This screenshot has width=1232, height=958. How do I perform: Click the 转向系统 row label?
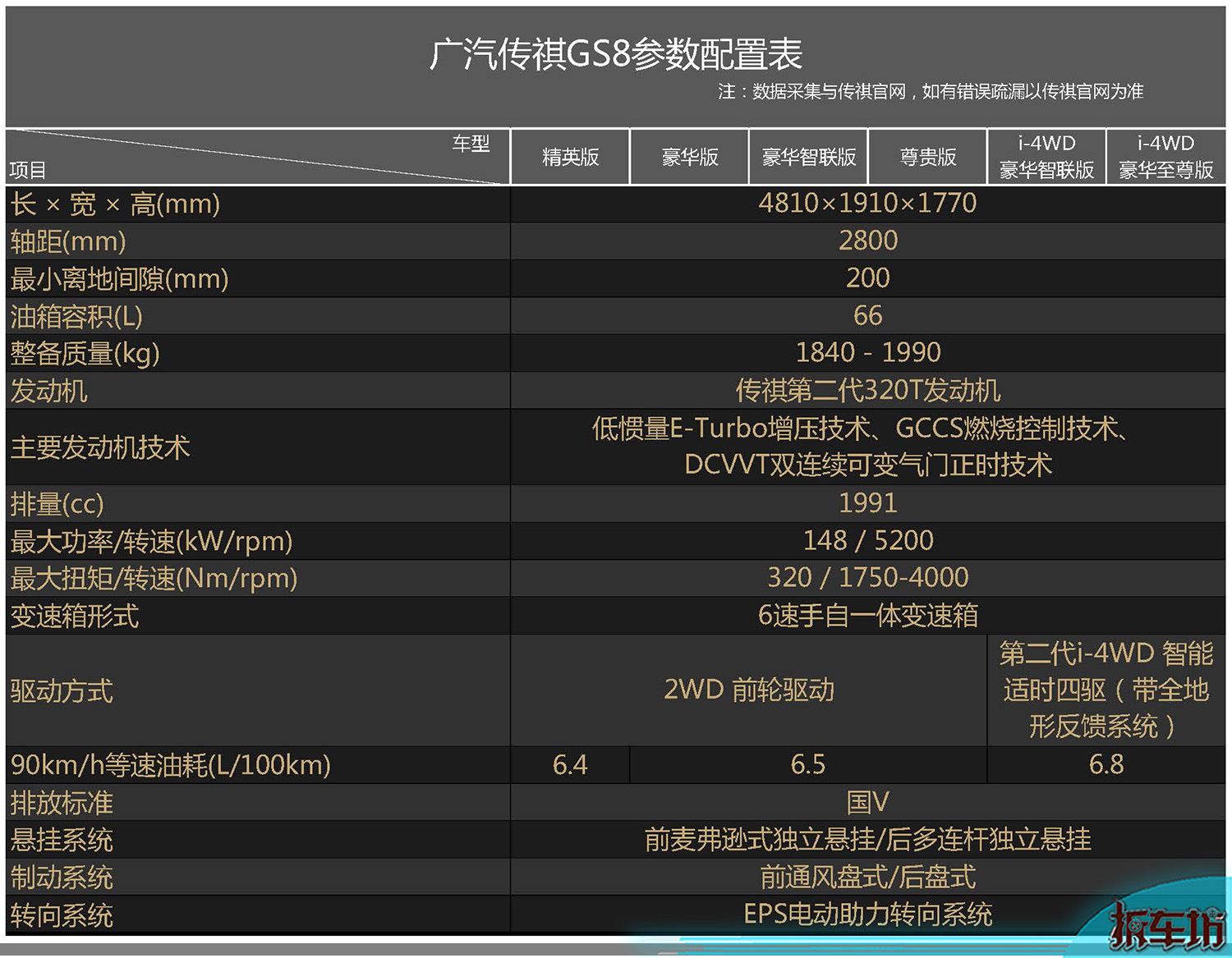62,916
